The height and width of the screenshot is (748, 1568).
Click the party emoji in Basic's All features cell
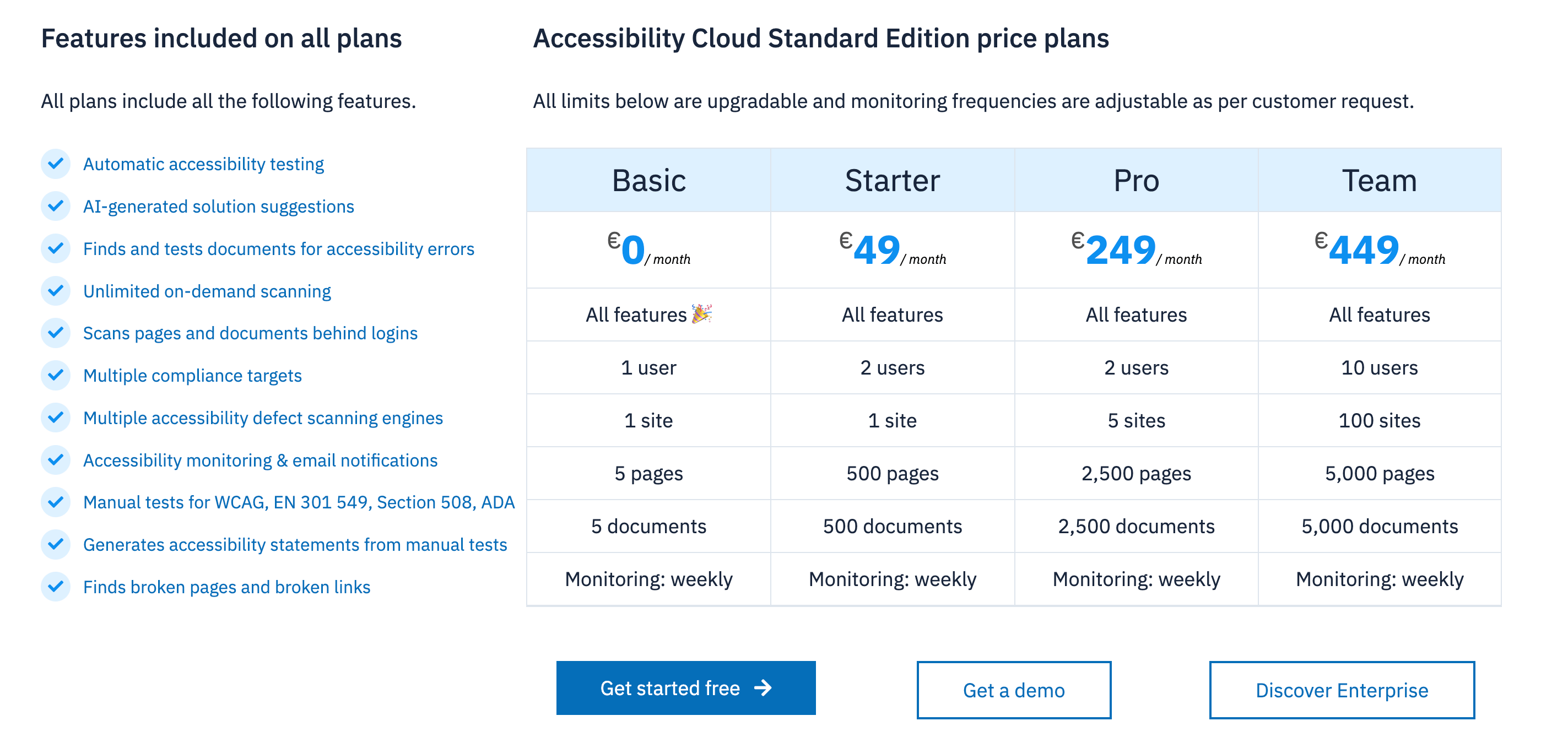tap(700, 314)
